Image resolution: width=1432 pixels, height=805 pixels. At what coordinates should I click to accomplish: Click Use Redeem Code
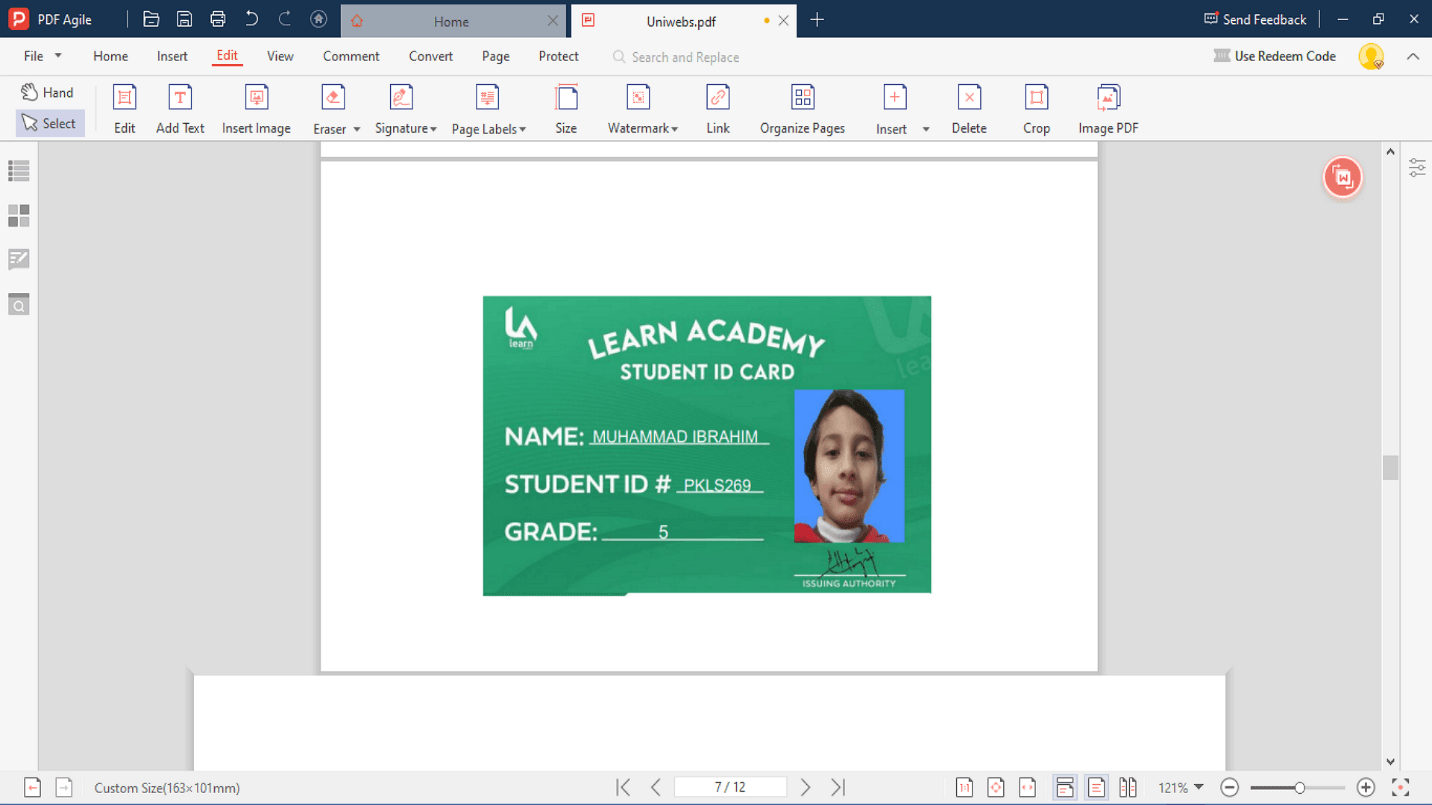click(x=1275, y=56)
